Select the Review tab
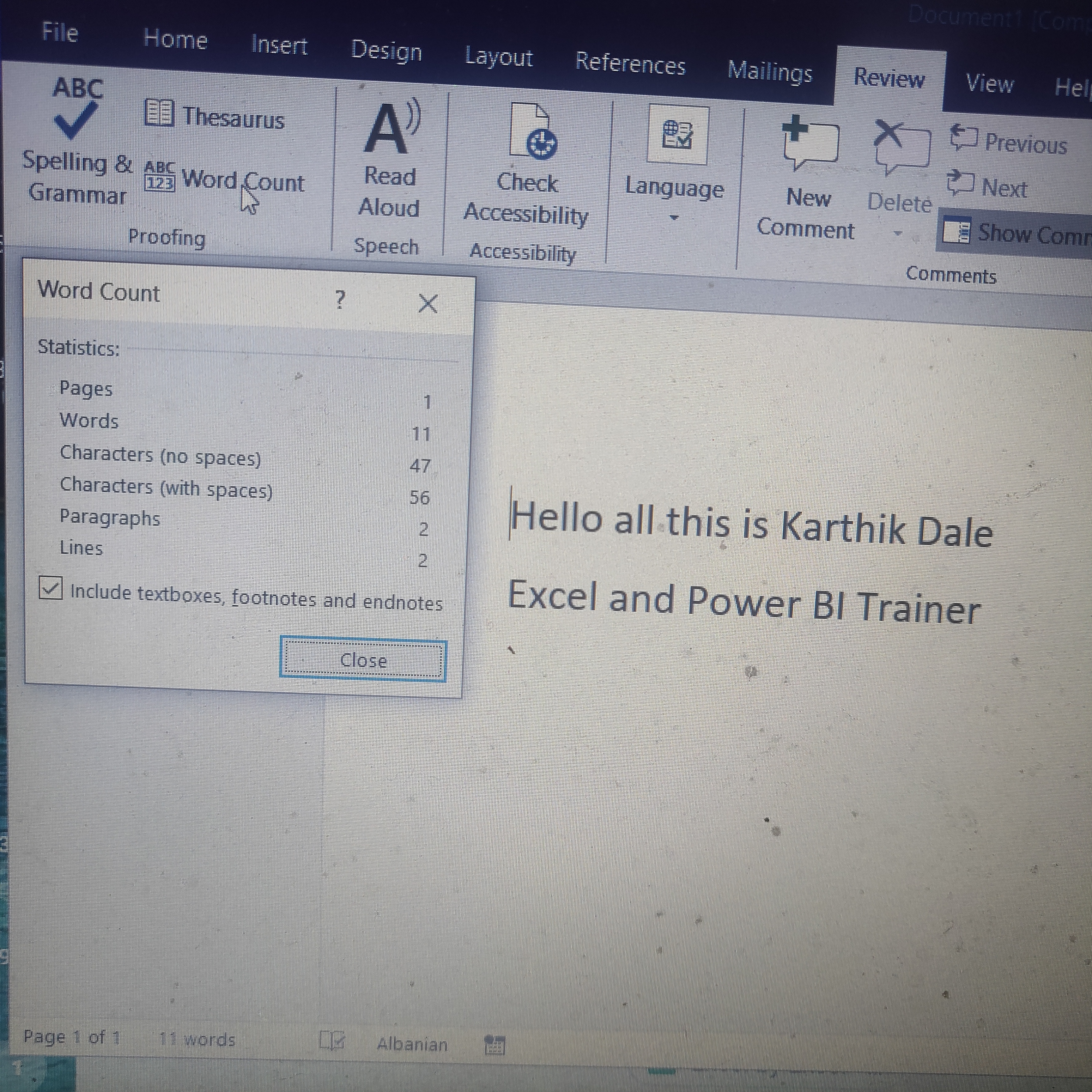Image resolution: width=1092 pixels, height=1092 pixels. click(889, 77)
